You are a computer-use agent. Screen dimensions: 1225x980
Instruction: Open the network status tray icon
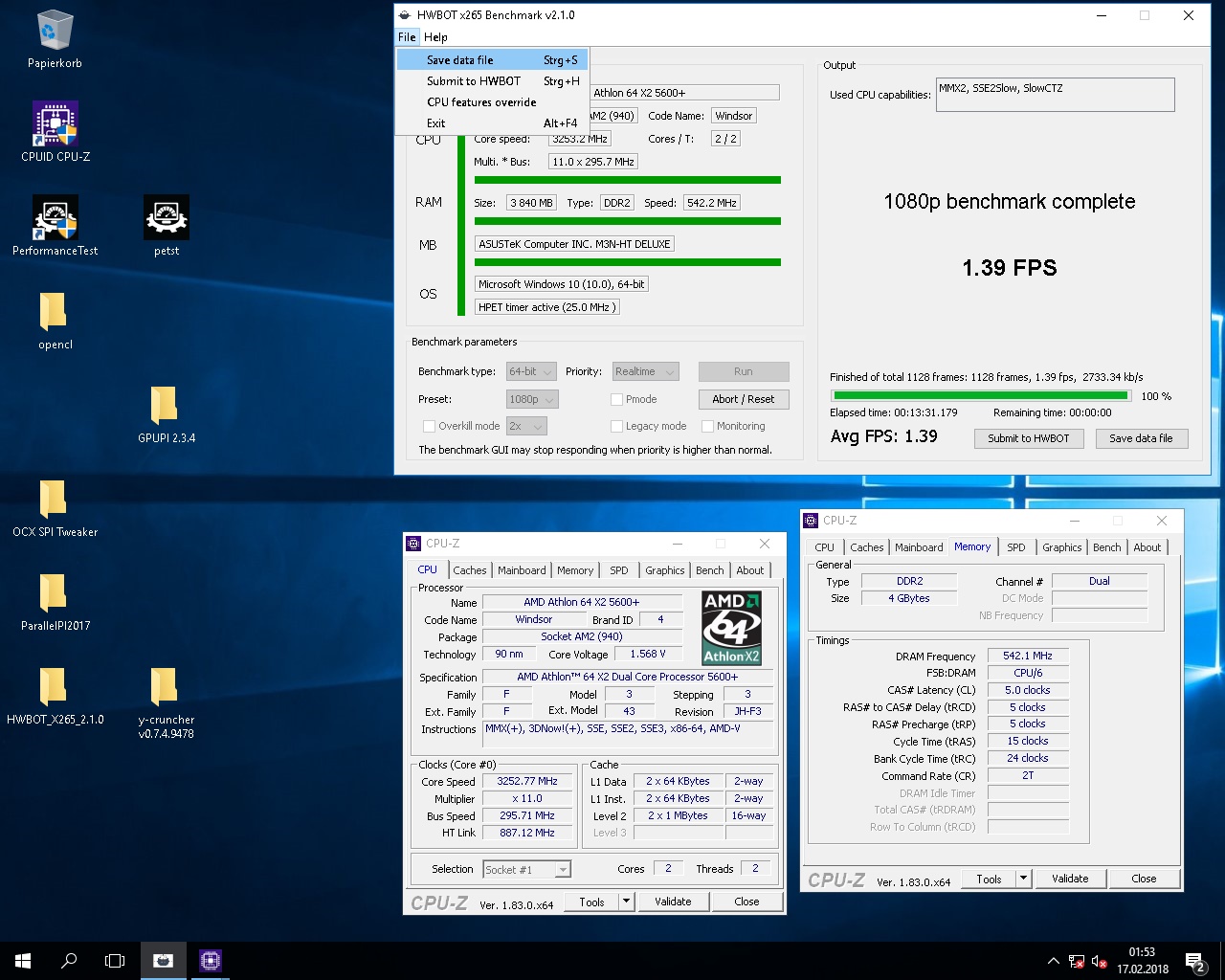coord(1077,961)
